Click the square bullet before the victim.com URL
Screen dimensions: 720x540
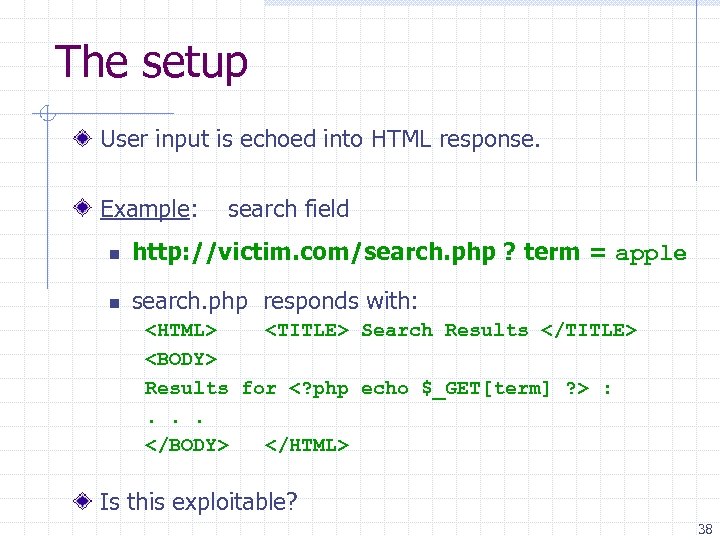pyautogui.click(x=115, y=254)
